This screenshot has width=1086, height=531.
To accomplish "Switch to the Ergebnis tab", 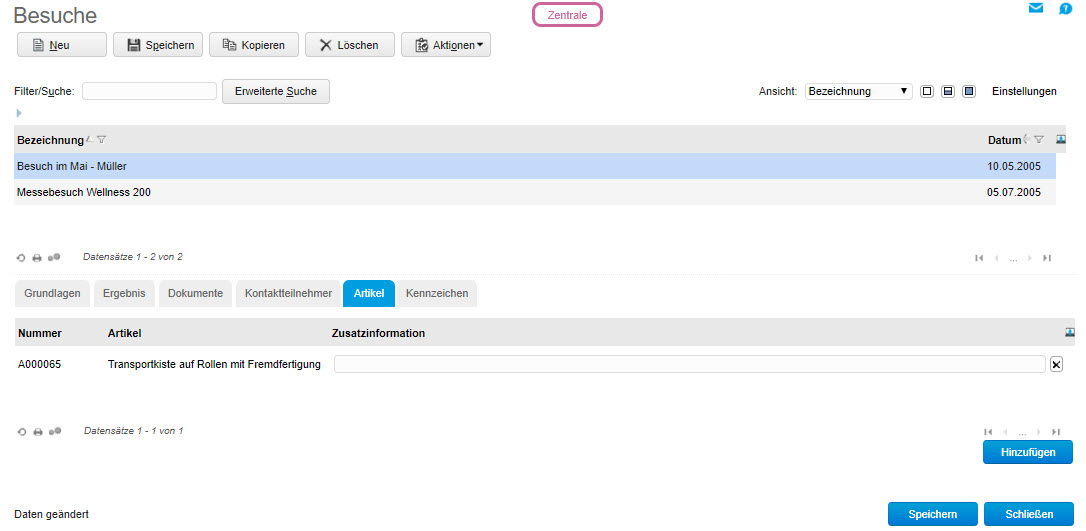I will coord(124,294).
